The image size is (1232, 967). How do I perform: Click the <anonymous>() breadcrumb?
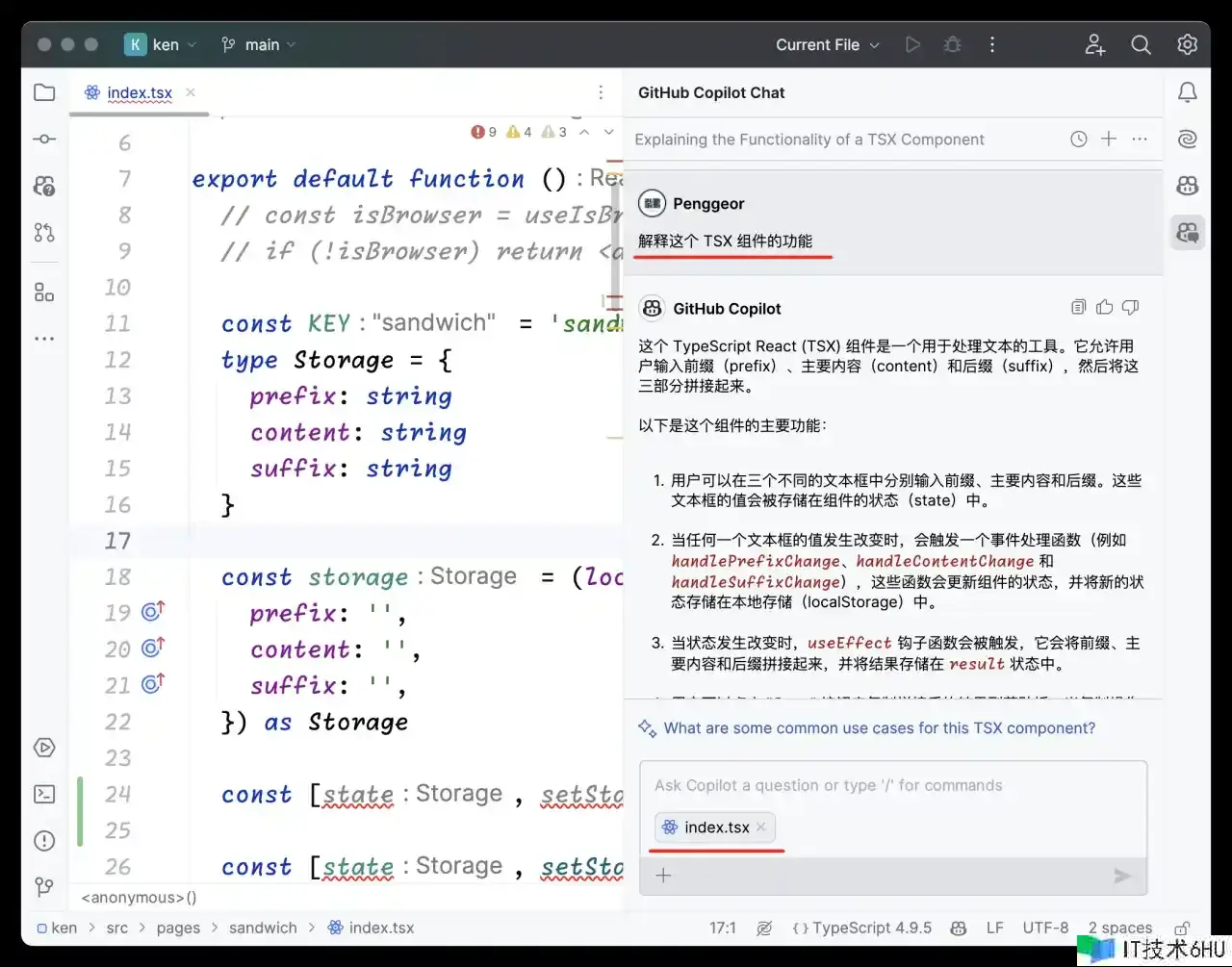click(x=139, y=898)
